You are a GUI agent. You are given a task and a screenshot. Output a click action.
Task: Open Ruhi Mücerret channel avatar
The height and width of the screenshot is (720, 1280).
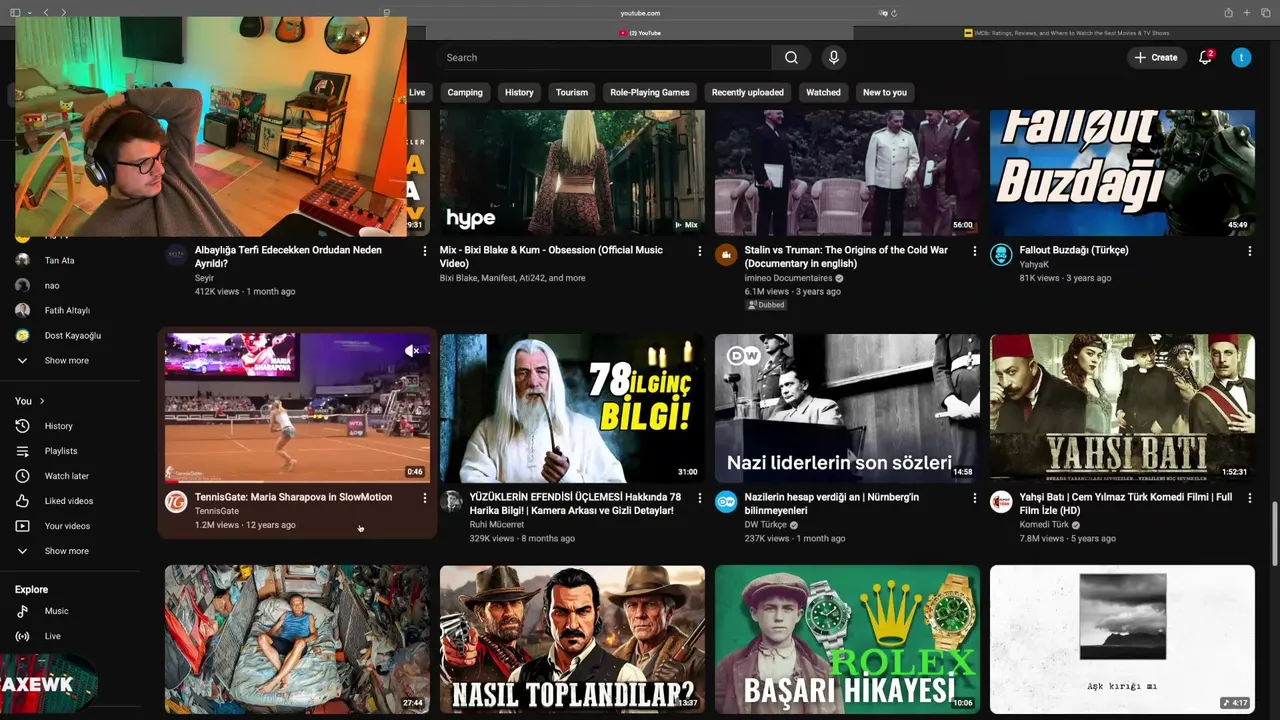click(451, 502)
